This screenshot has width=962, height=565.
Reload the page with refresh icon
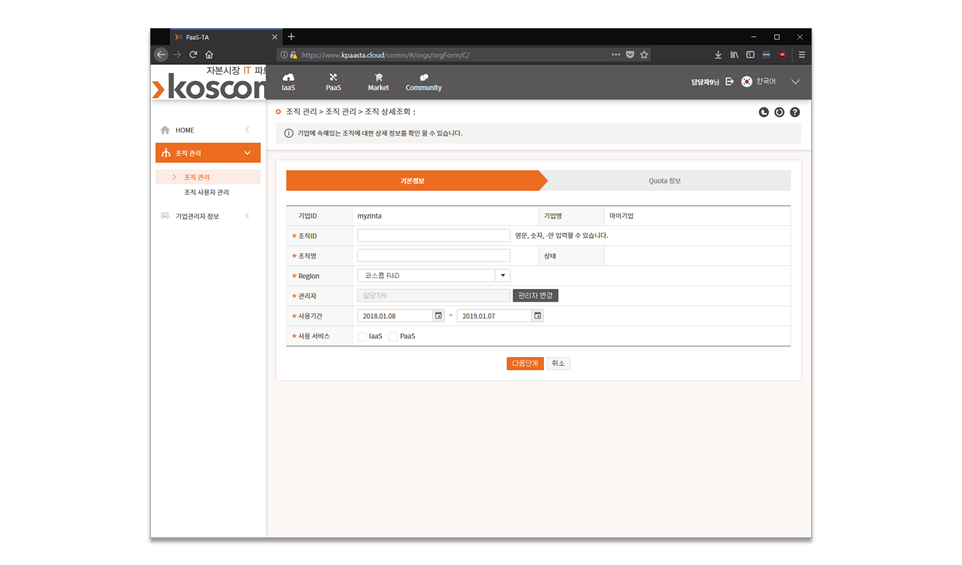(193, 55)
